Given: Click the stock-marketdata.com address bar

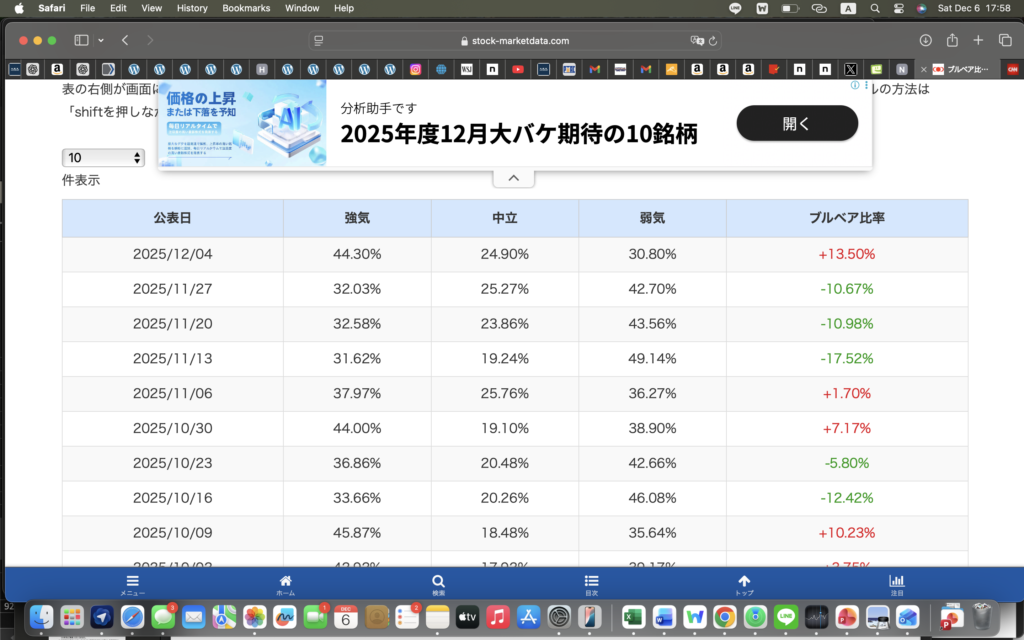Looking at the screenshot, I should 515,41.
